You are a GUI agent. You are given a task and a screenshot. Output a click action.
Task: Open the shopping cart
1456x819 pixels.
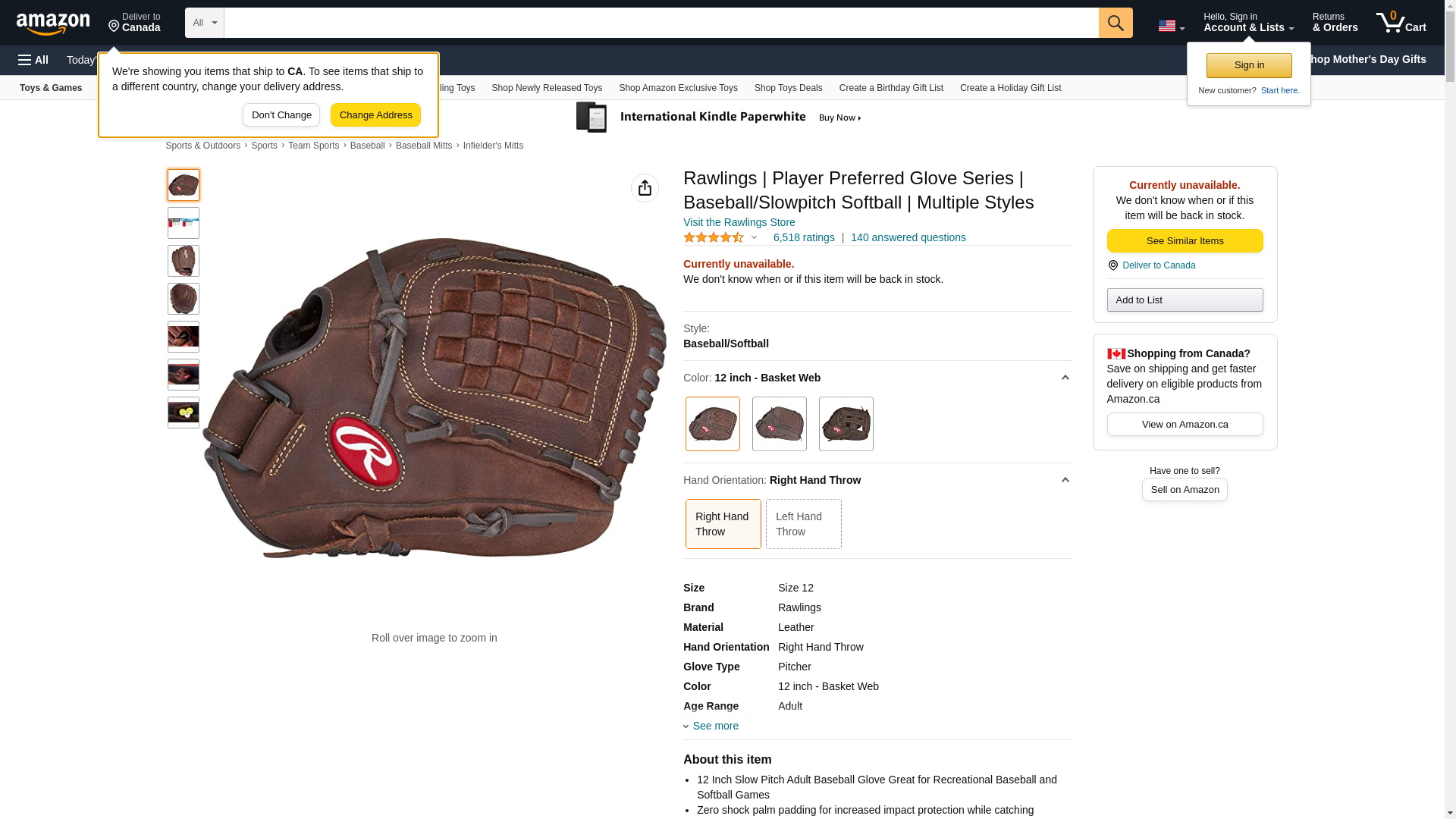point(1401,23)
